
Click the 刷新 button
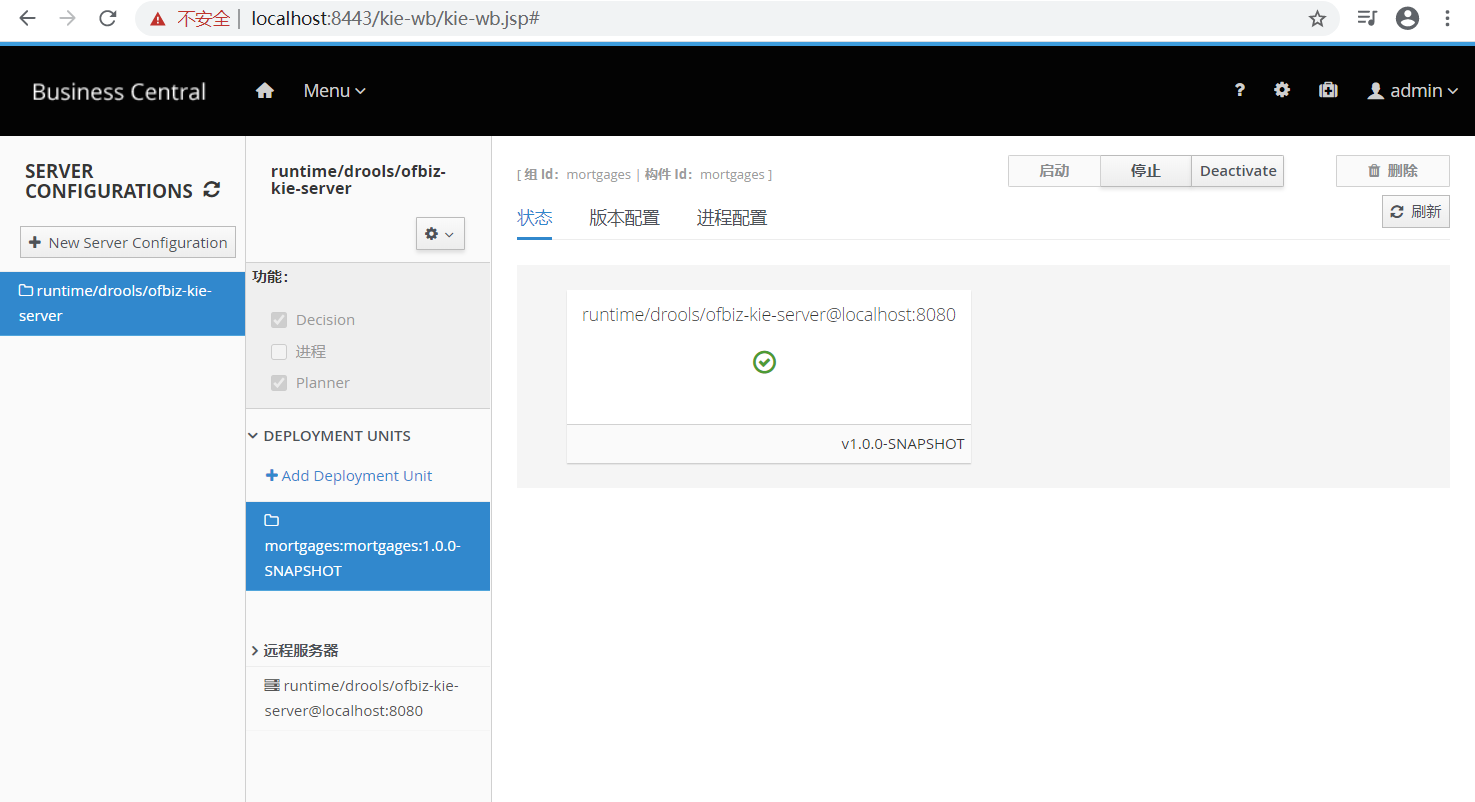1416,212
